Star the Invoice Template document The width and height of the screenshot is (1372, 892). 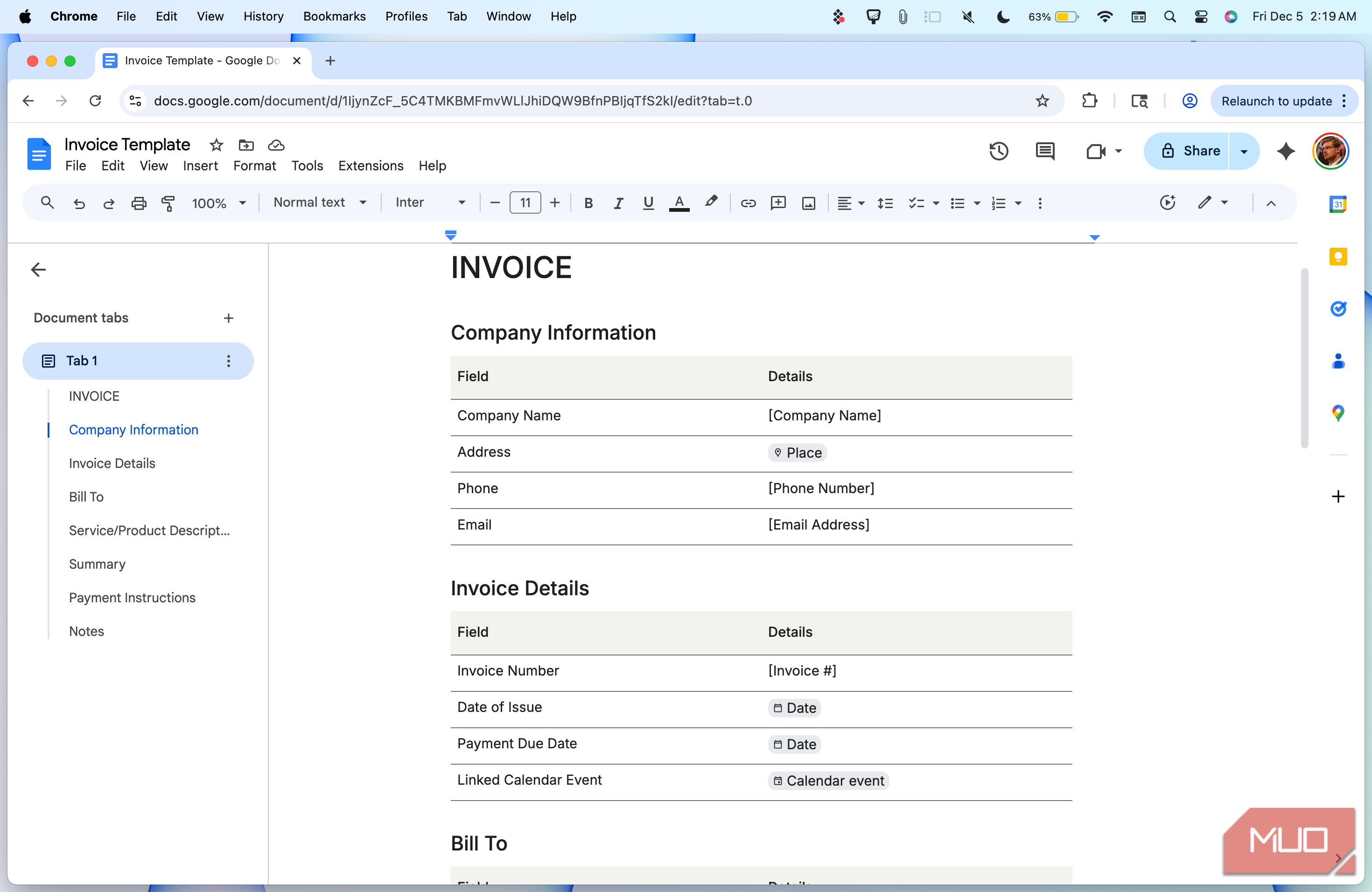tap(216, 145)
